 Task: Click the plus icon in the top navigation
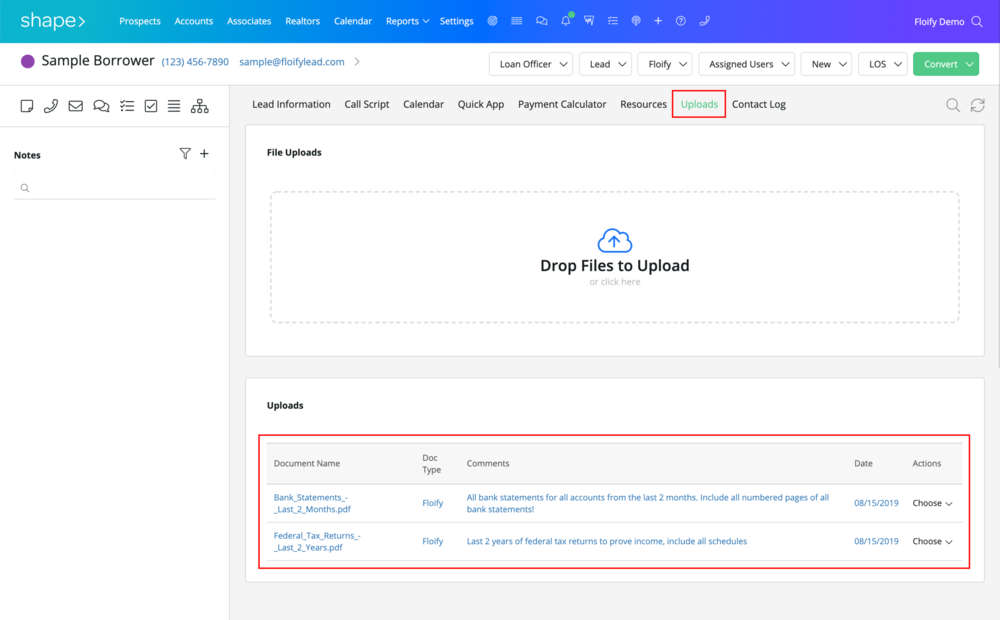point(658,21)
